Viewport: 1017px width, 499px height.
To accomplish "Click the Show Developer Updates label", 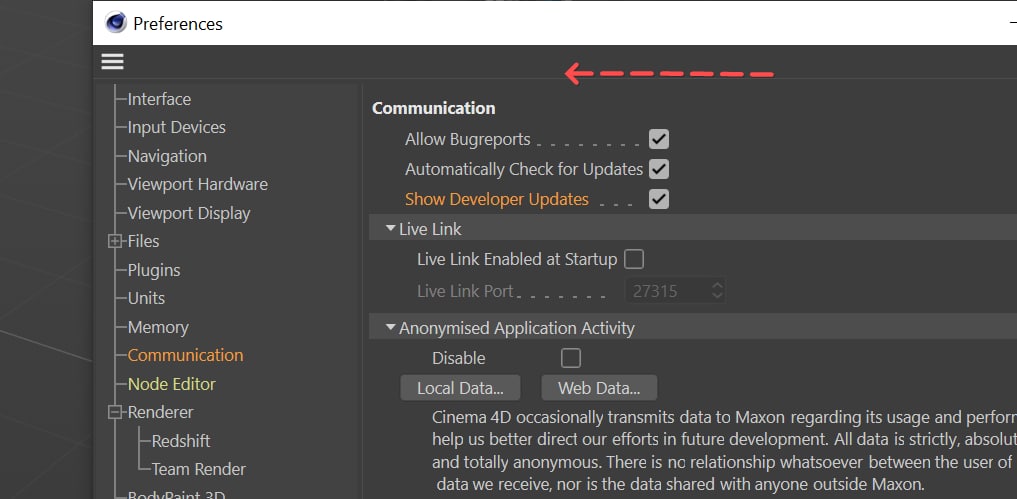I will pyautogui.click(x=497, y=199).
